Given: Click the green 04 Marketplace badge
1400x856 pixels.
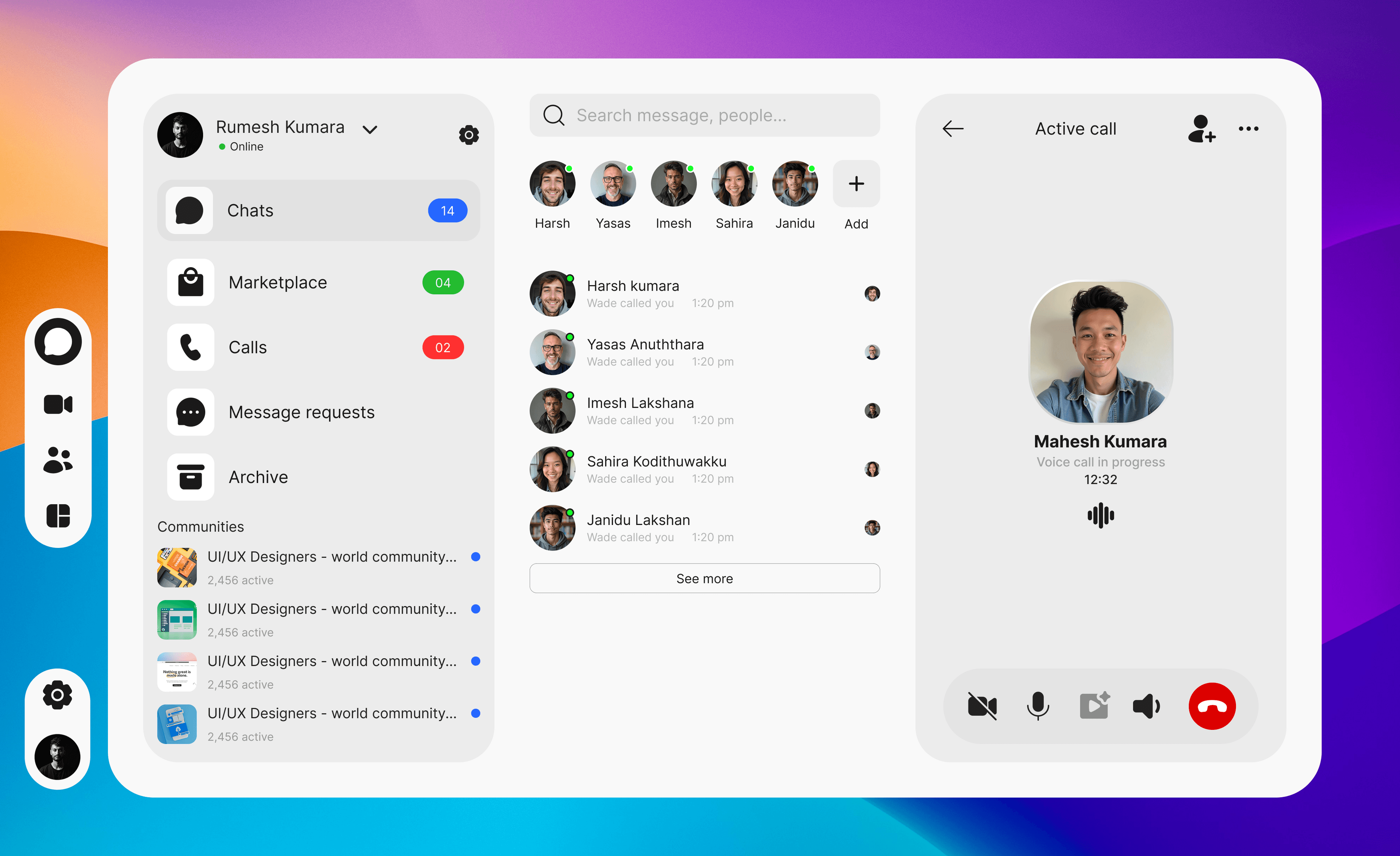Looking at the screenshot, I should [443, 282].
